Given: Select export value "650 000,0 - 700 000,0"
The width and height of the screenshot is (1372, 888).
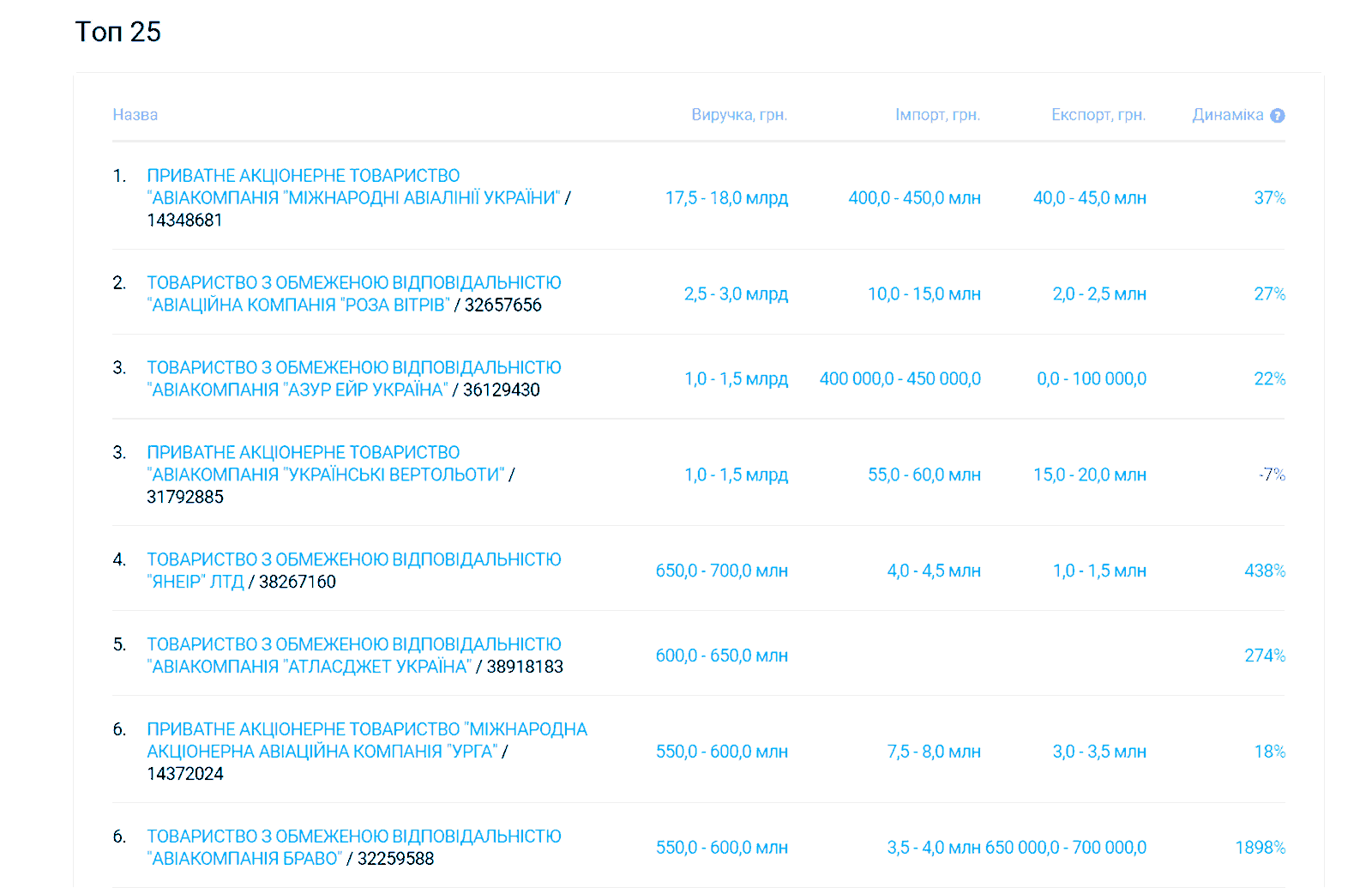Looking at the screenshot, I should [1066, 849].
